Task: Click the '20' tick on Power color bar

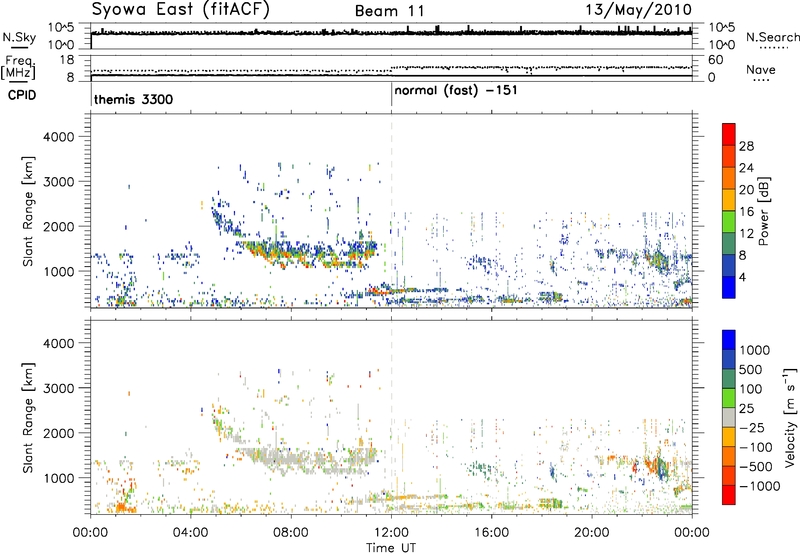Action: [x=746, y=190]
